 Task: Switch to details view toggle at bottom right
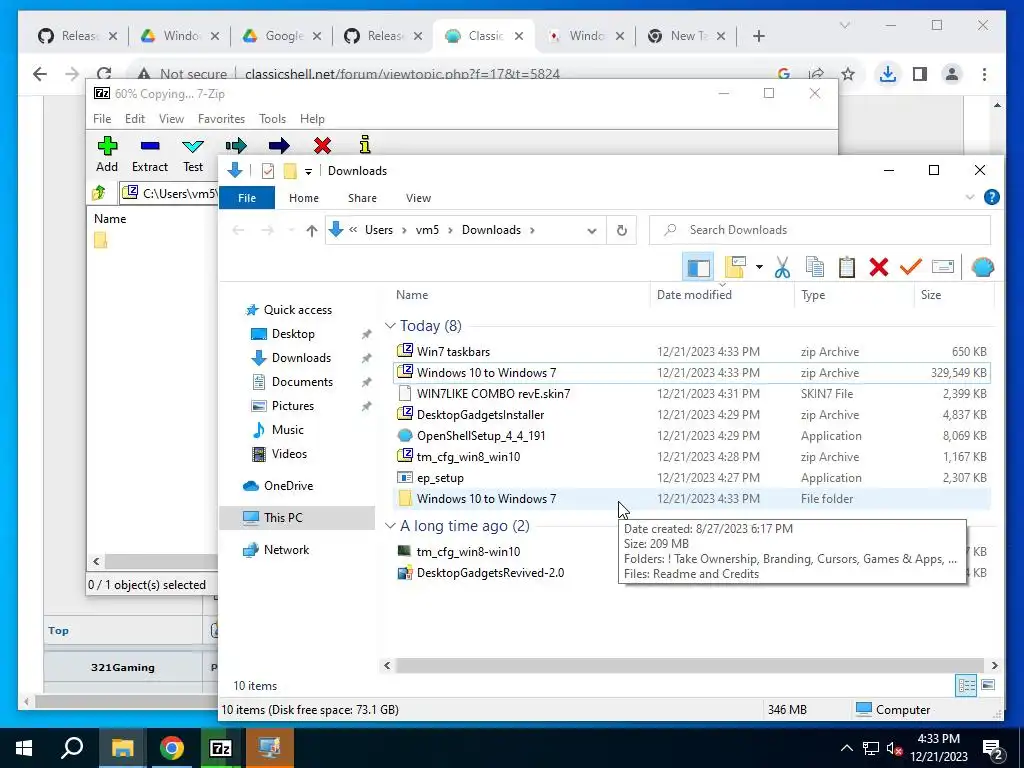(967, 685)
